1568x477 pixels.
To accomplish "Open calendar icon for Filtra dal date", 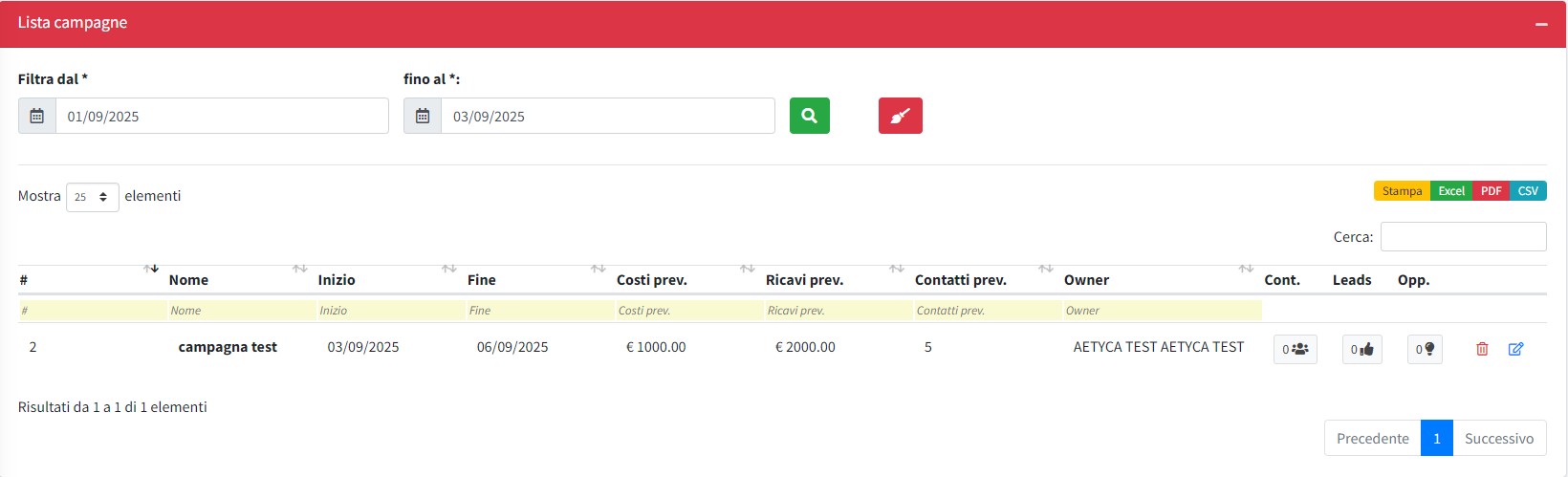I will 37,116.
